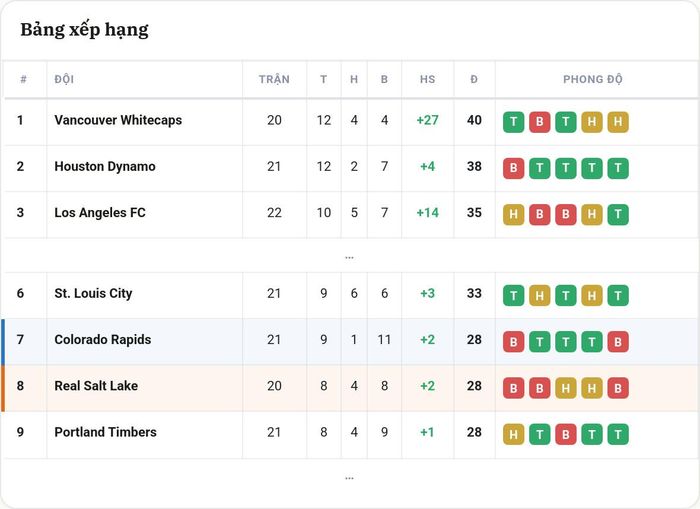Click the HS goal difference column header

tap(427, 79)
